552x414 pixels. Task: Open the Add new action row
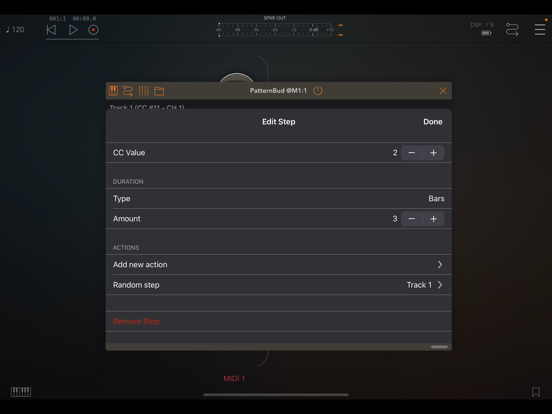(x=279, y=265)
